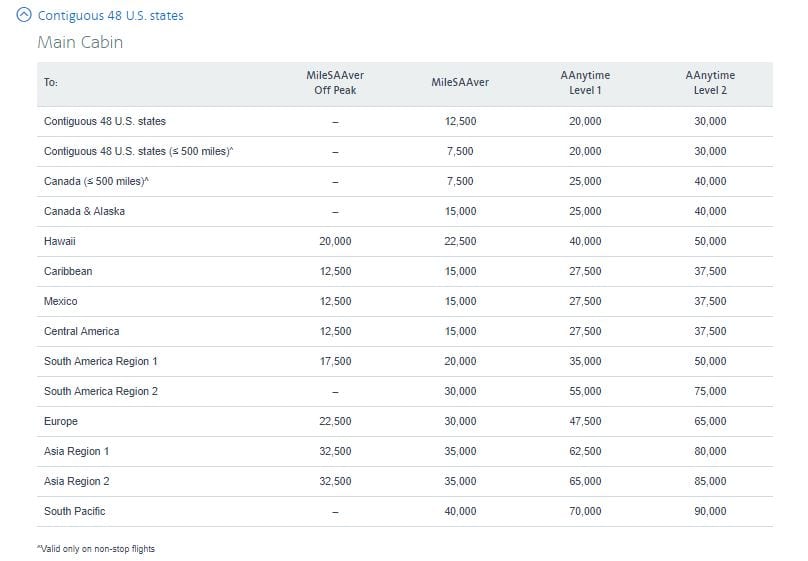
Task: Select Asia Region 2's 85,000 value
Action: click(710, 481)
